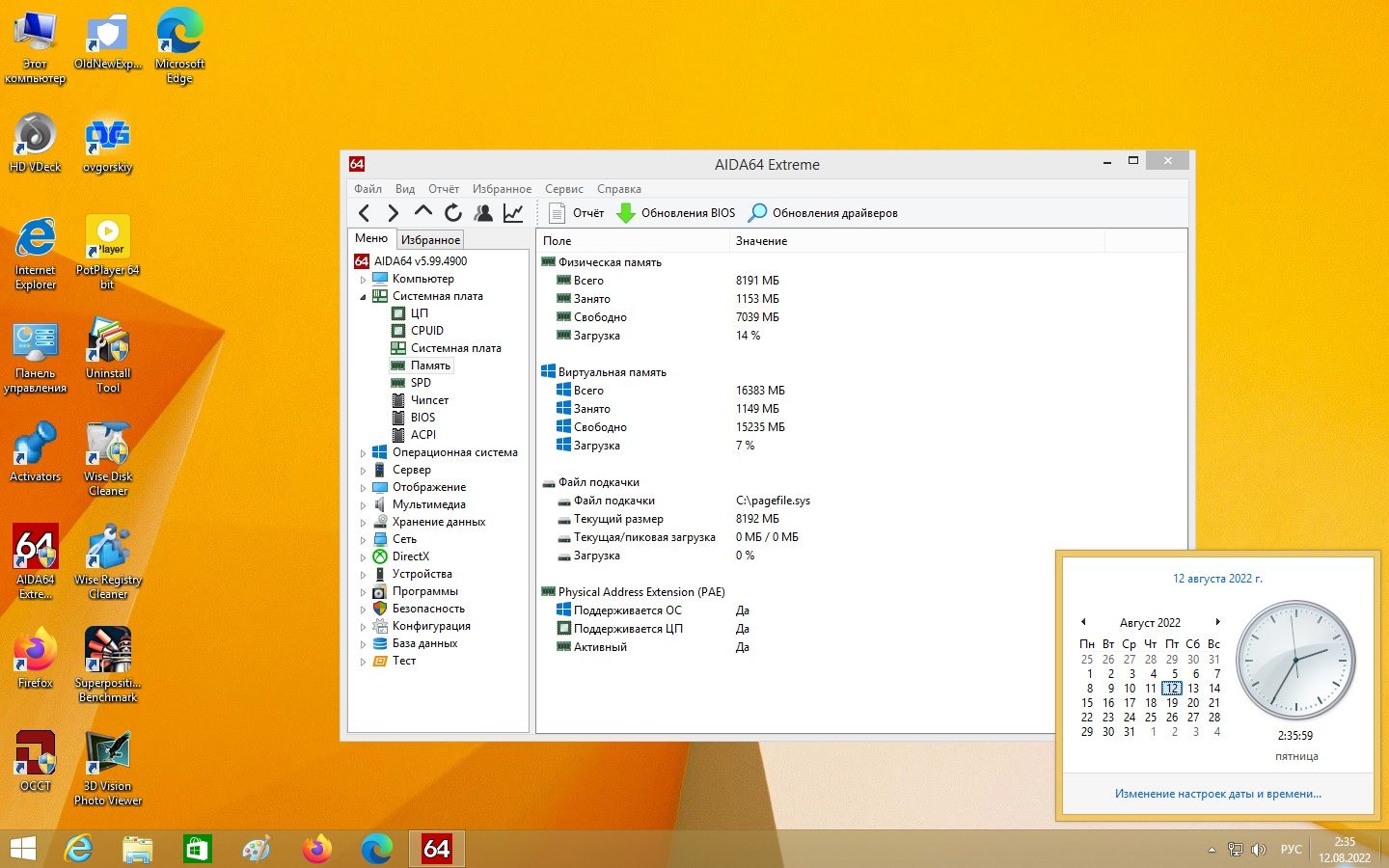Open the graph chart toolbar icon
Screen dimensions: 1389x868
(x=513, y=213)
